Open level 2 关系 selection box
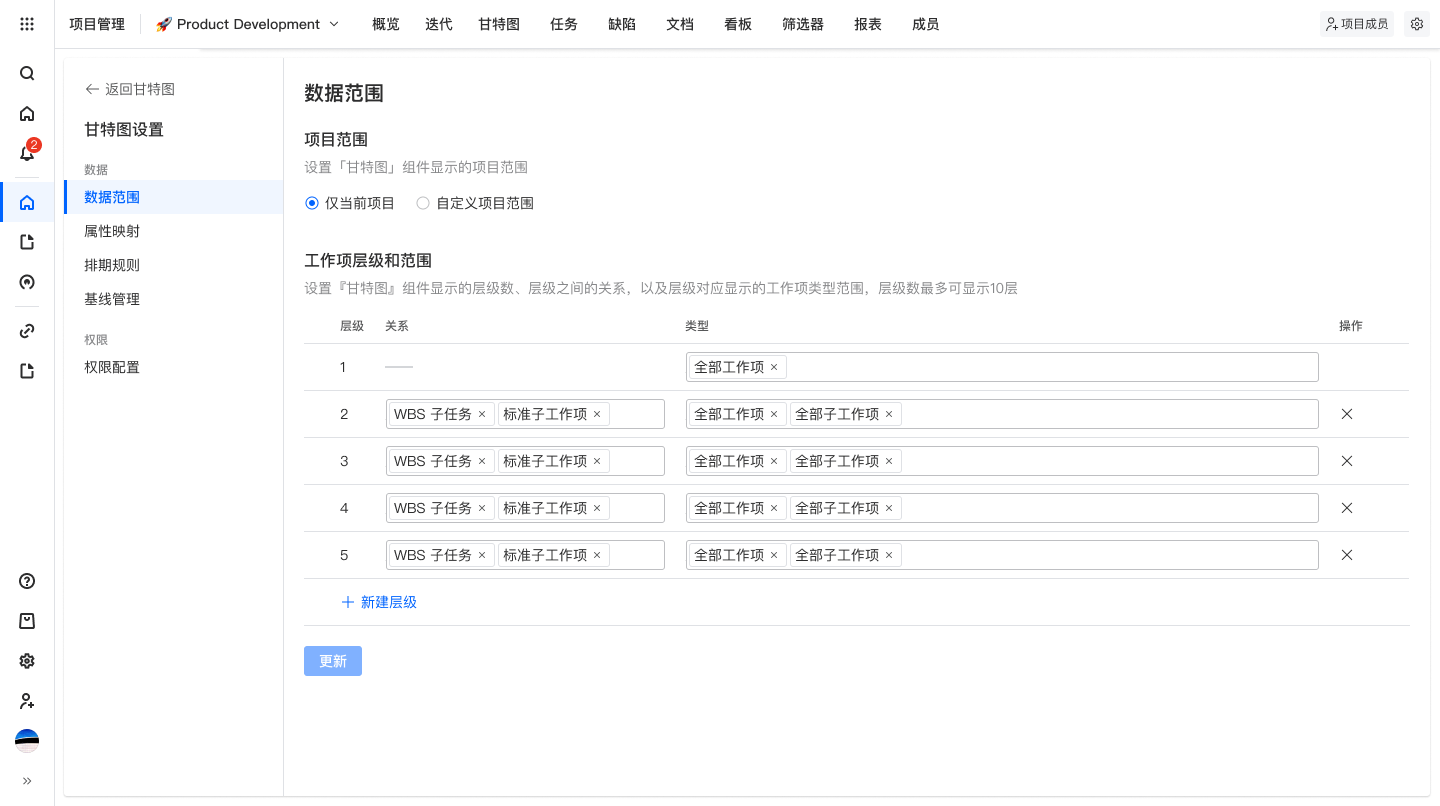Image resolution: width=1440 pixels, height=806 pixels. click(525, 414)
